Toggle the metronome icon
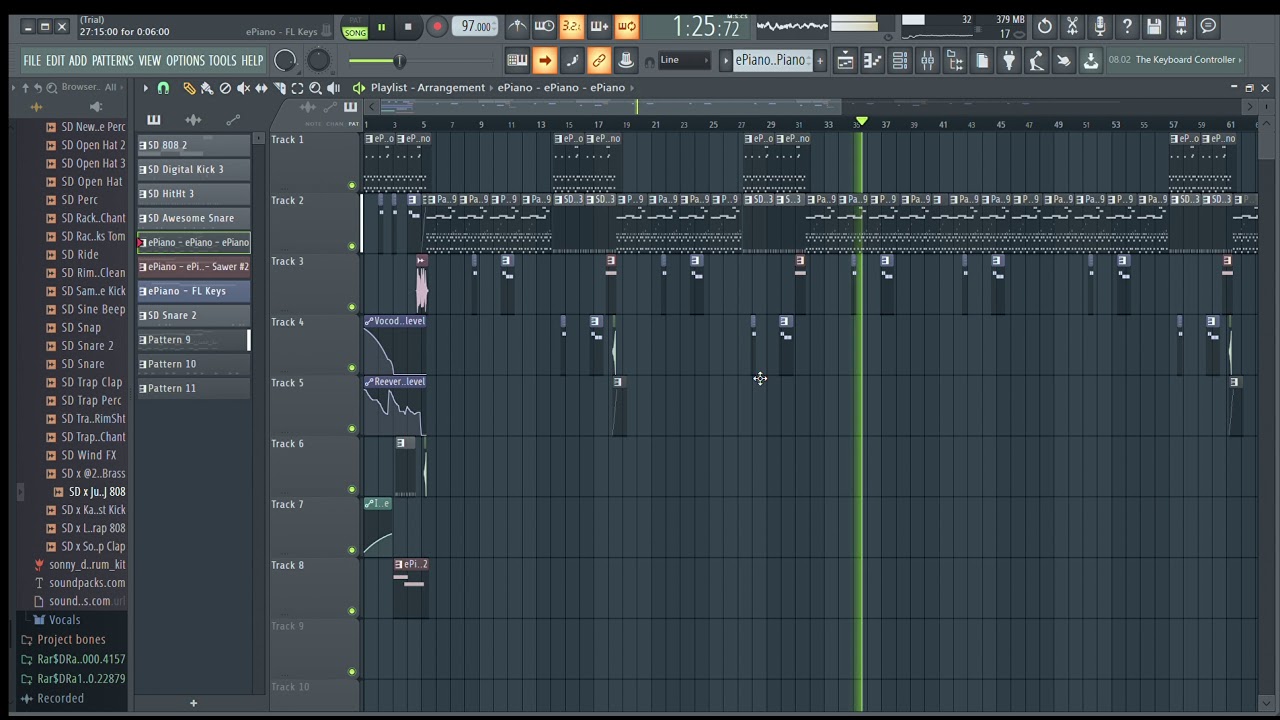The image size is (1280, 720). tap(517, 27)
